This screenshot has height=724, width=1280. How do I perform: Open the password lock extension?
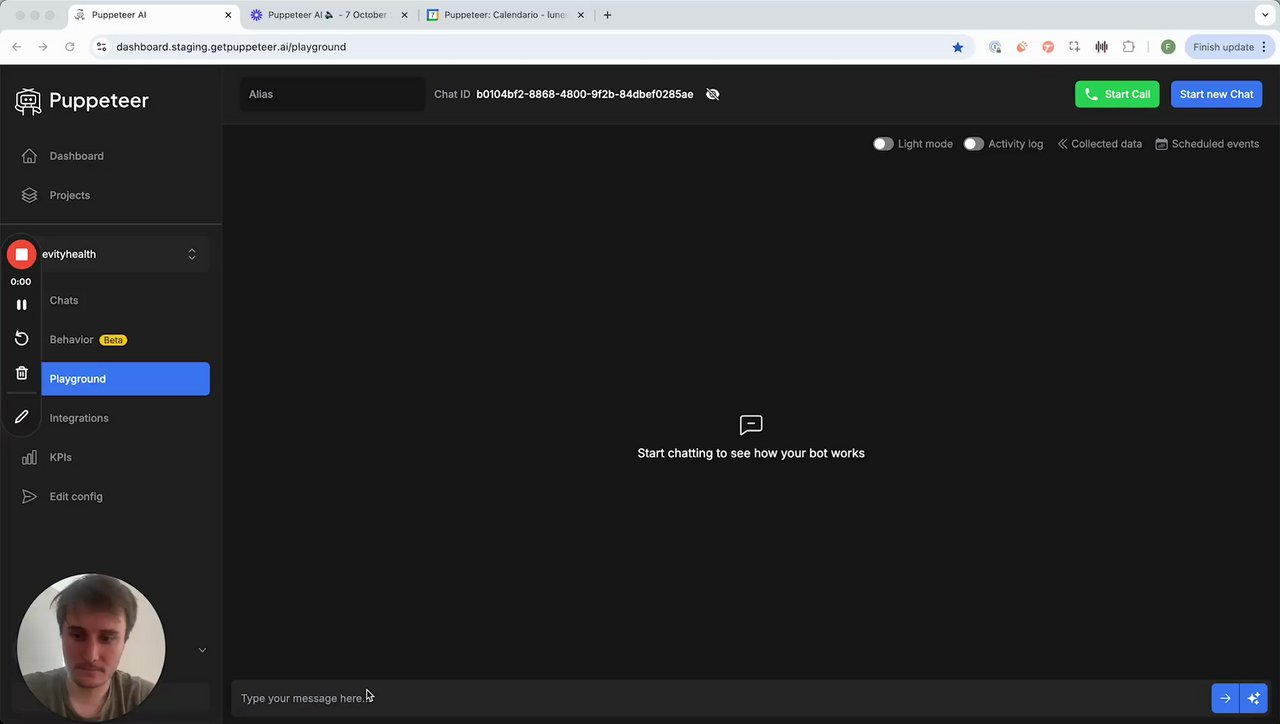point(995,47)
